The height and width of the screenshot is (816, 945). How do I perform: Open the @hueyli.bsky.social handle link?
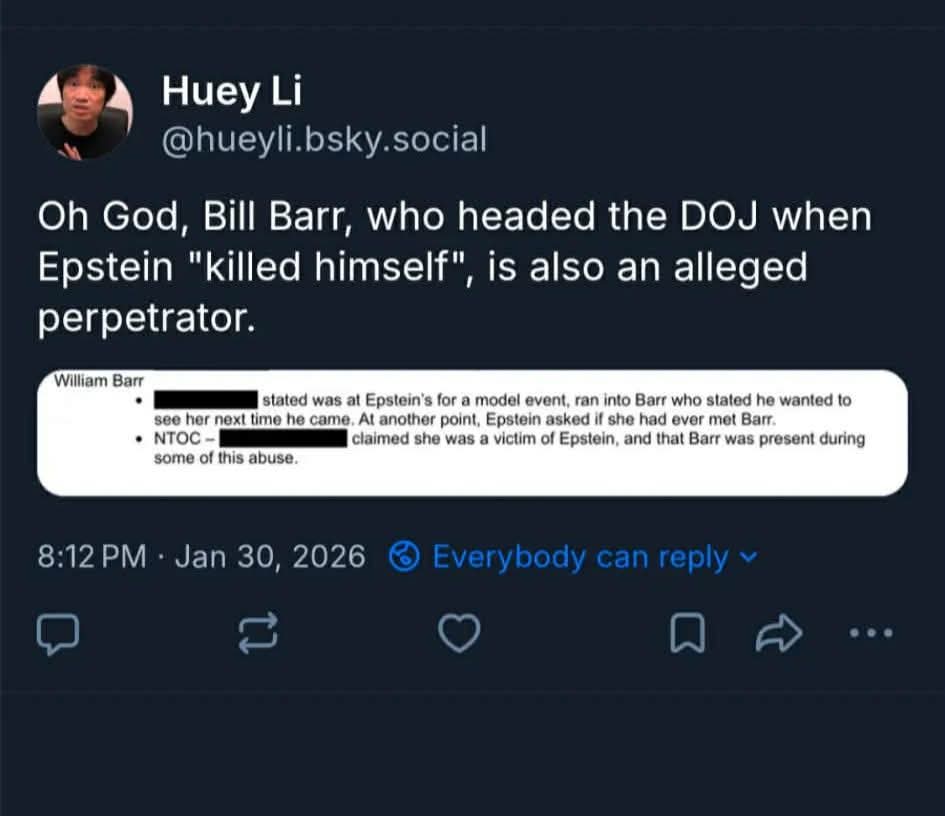(324, 140)
